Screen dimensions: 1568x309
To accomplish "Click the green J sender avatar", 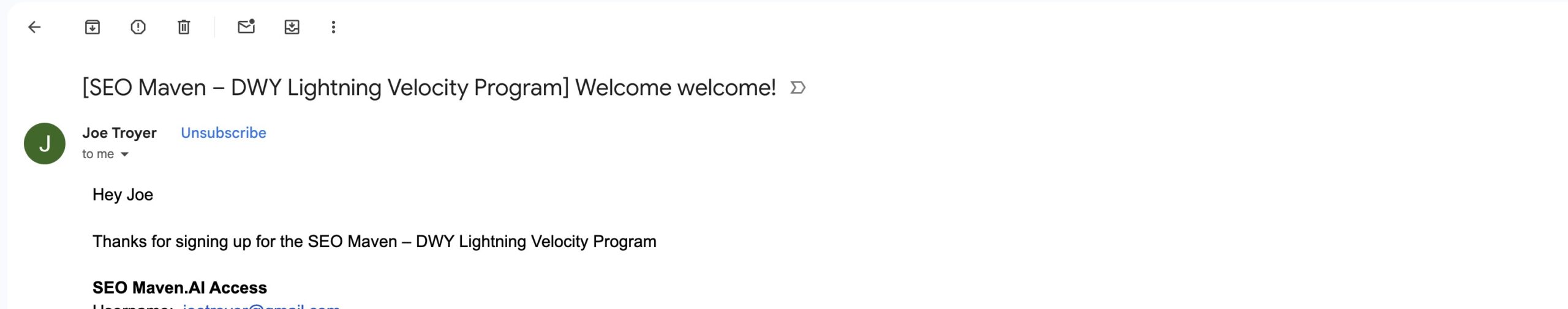I will (x=45, y=143).
